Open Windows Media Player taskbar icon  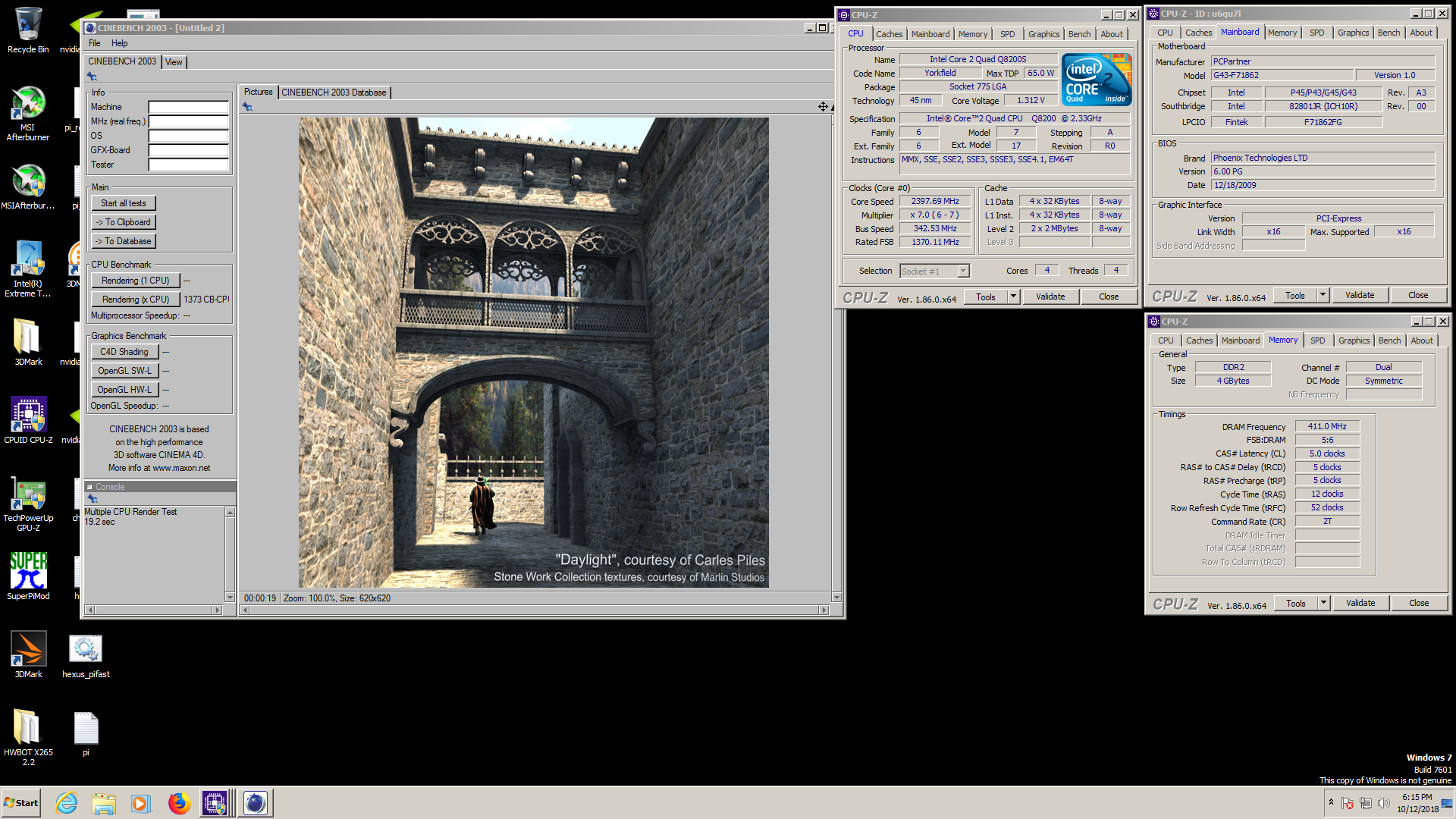pyautogui.click(x=141, y=803)
